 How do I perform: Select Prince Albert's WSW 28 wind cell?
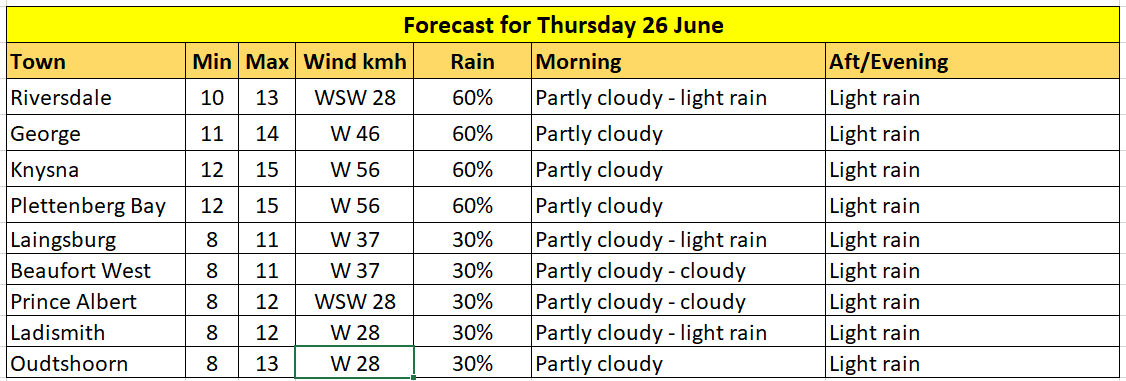tap(355, 301)
